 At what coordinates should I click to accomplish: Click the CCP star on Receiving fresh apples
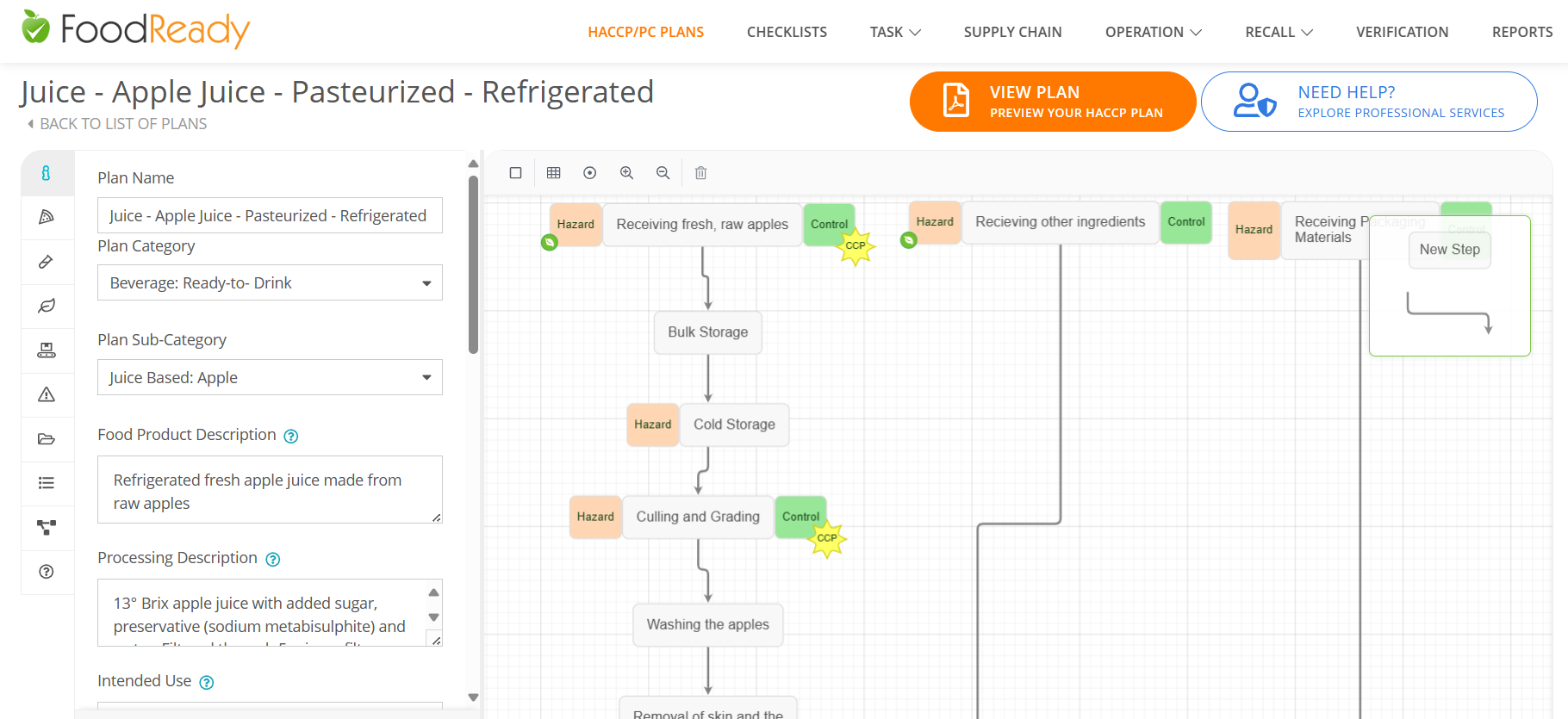tap(856, 246)
